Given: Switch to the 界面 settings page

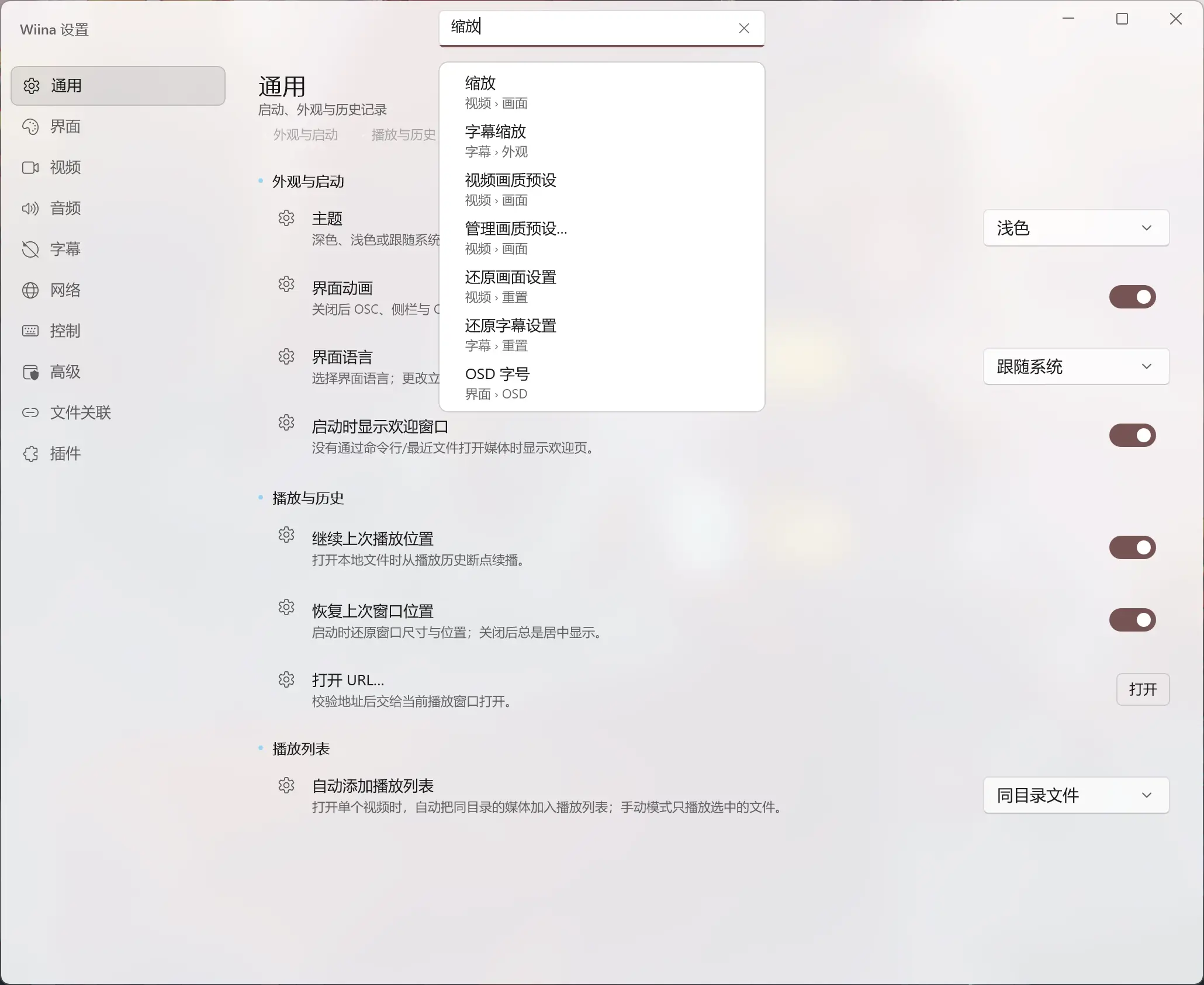Looking at the screenshot, I should pyautogui.click(x=118, y=127).
